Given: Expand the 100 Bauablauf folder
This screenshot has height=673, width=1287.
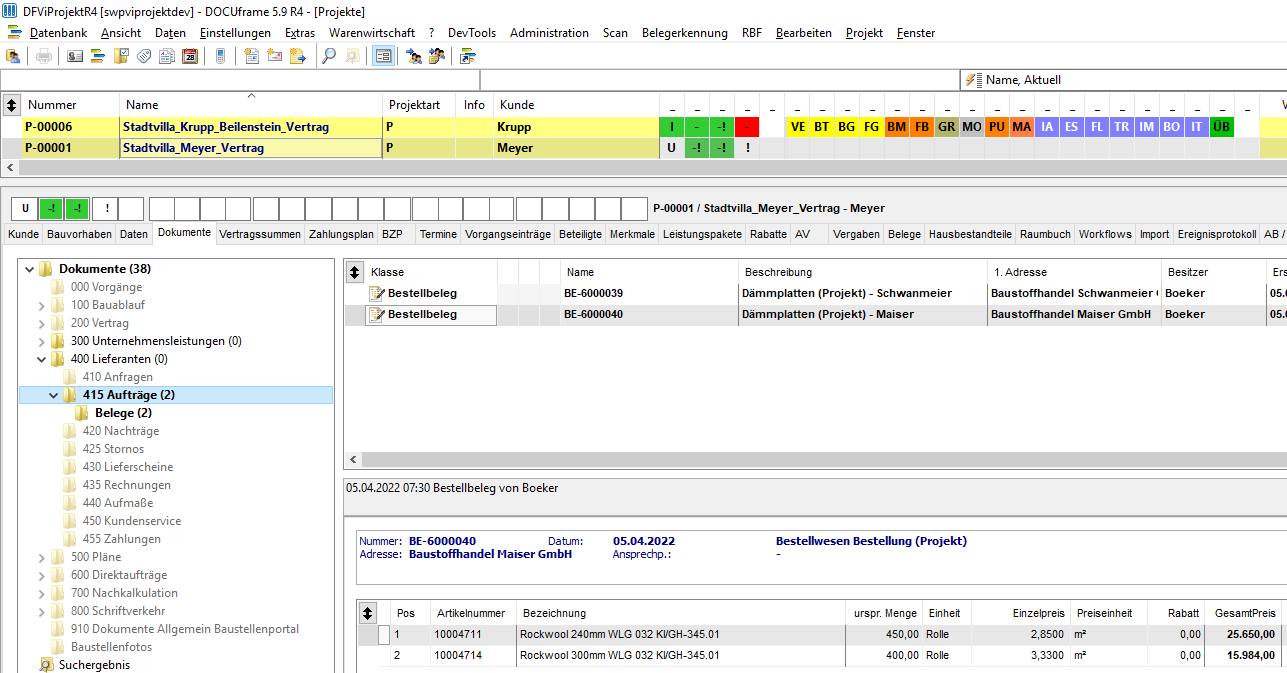Looking at the screenshot, I should [42, 305].
